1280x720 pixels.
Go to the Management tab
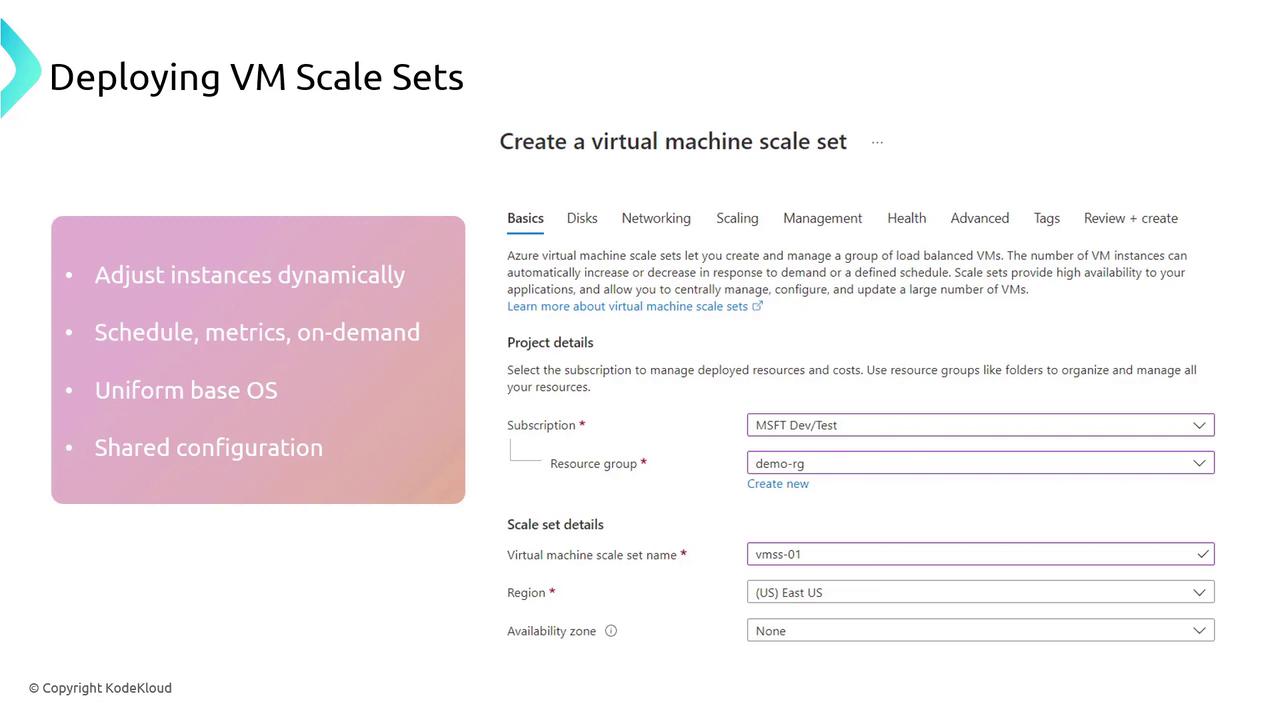822,218
